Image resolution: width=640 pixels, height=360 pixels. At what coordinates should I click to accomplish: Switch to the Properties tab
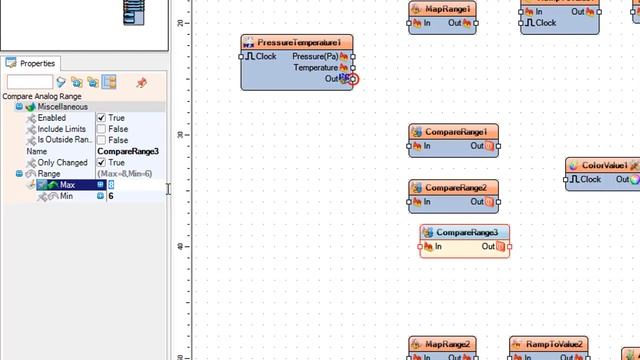[x=31, y=63]
